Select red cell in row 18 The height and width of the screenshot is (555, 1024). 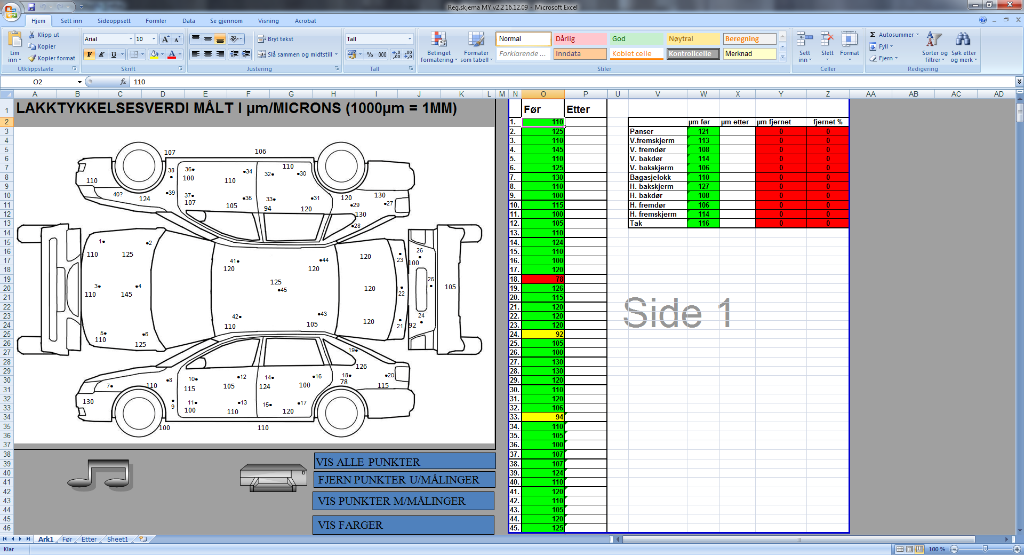543,279
